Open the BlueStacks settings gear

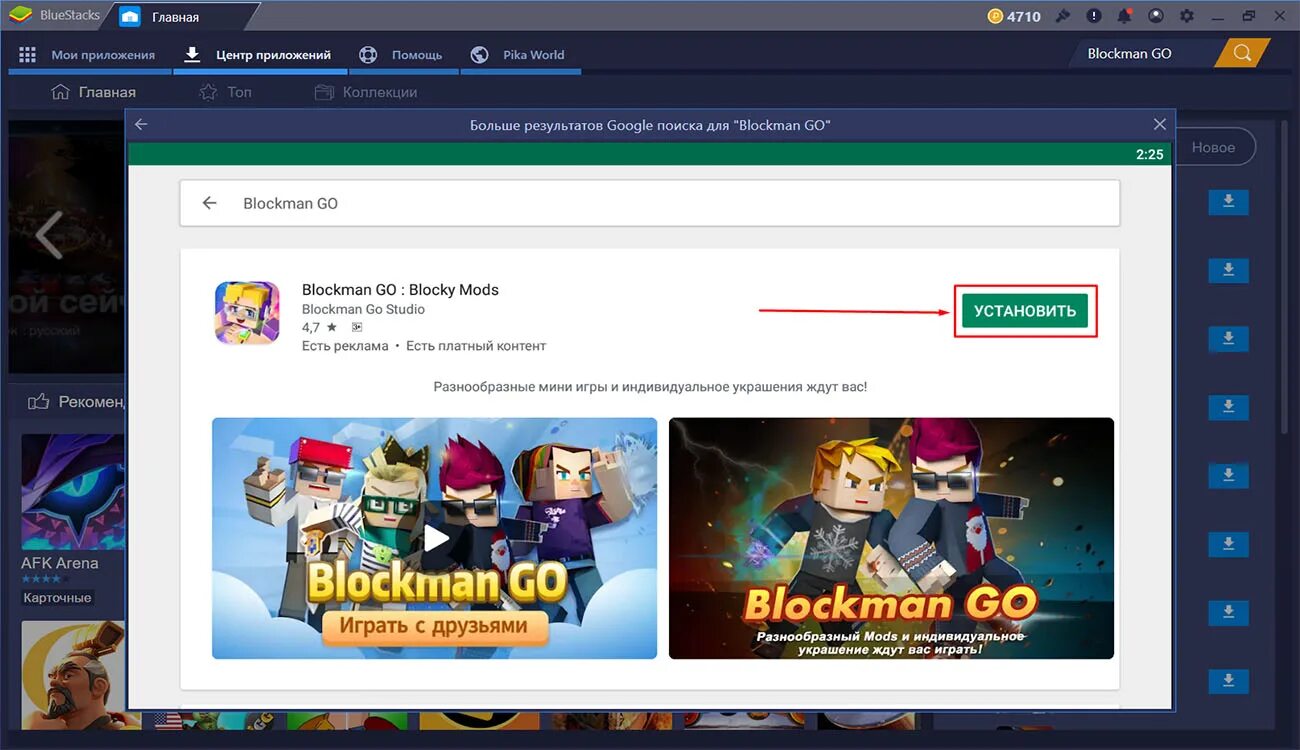pyautogui.click(x=1187, y=16)
